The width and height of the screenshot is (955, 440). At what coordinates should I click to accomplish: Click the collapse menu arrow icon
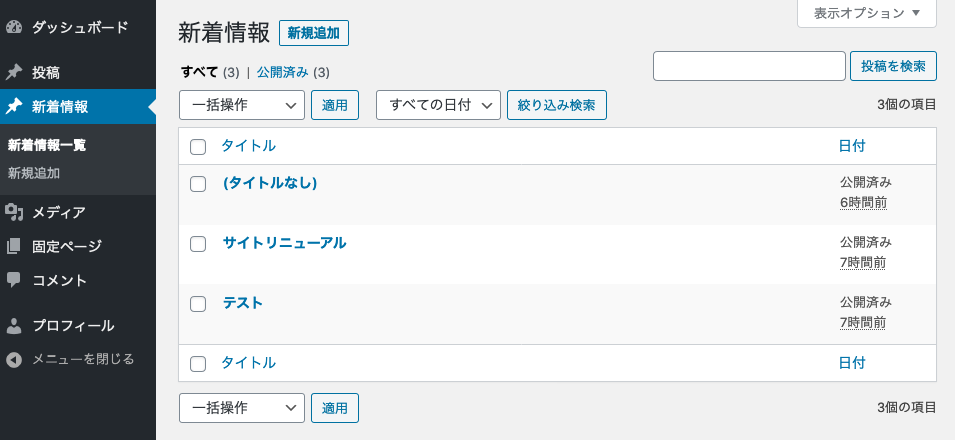(14, 360)
